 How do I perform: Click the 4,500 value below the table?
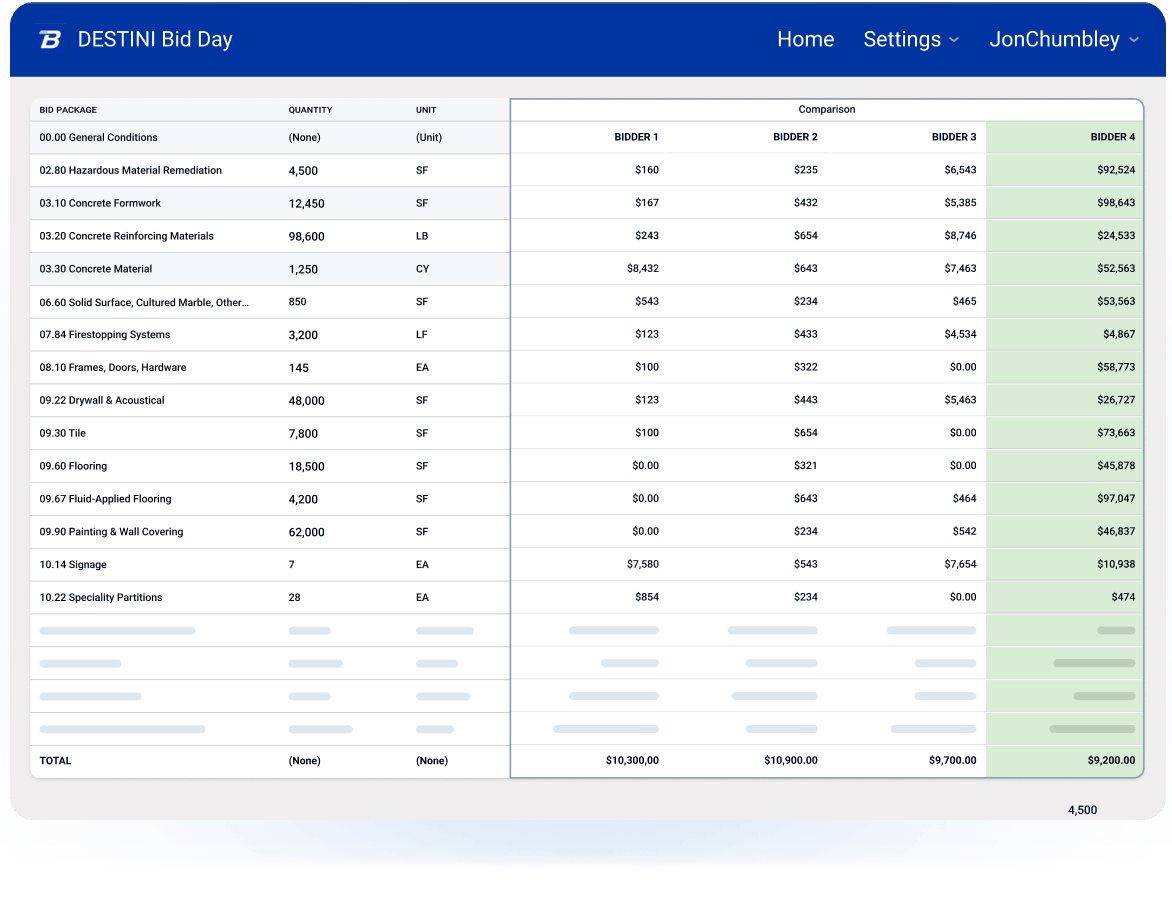(x=1082, y=810)
